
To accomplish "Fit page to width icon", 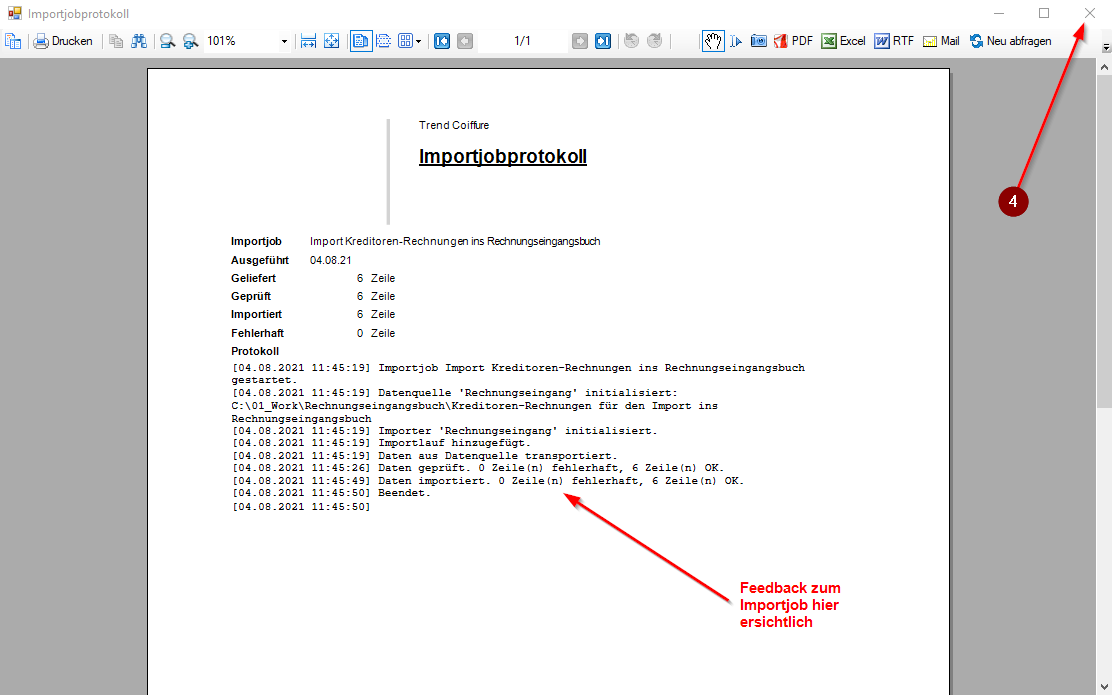I will pos(308,41).
